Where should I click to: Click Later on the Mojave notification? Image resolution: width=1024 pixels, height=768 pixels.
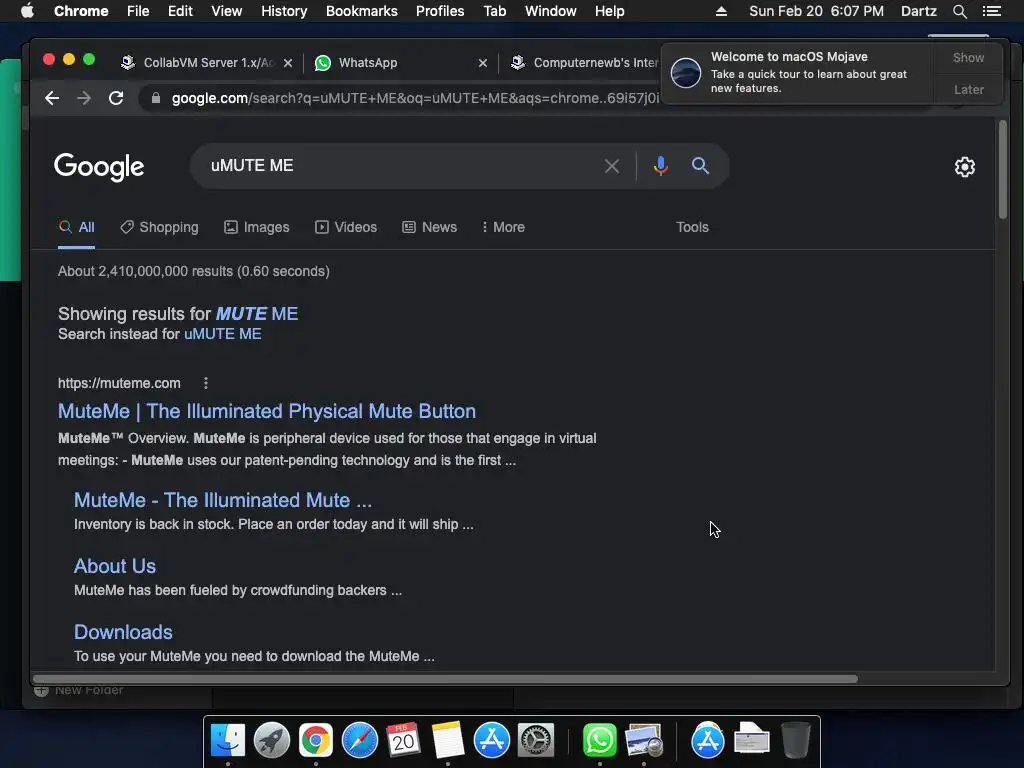pos(968,89)
